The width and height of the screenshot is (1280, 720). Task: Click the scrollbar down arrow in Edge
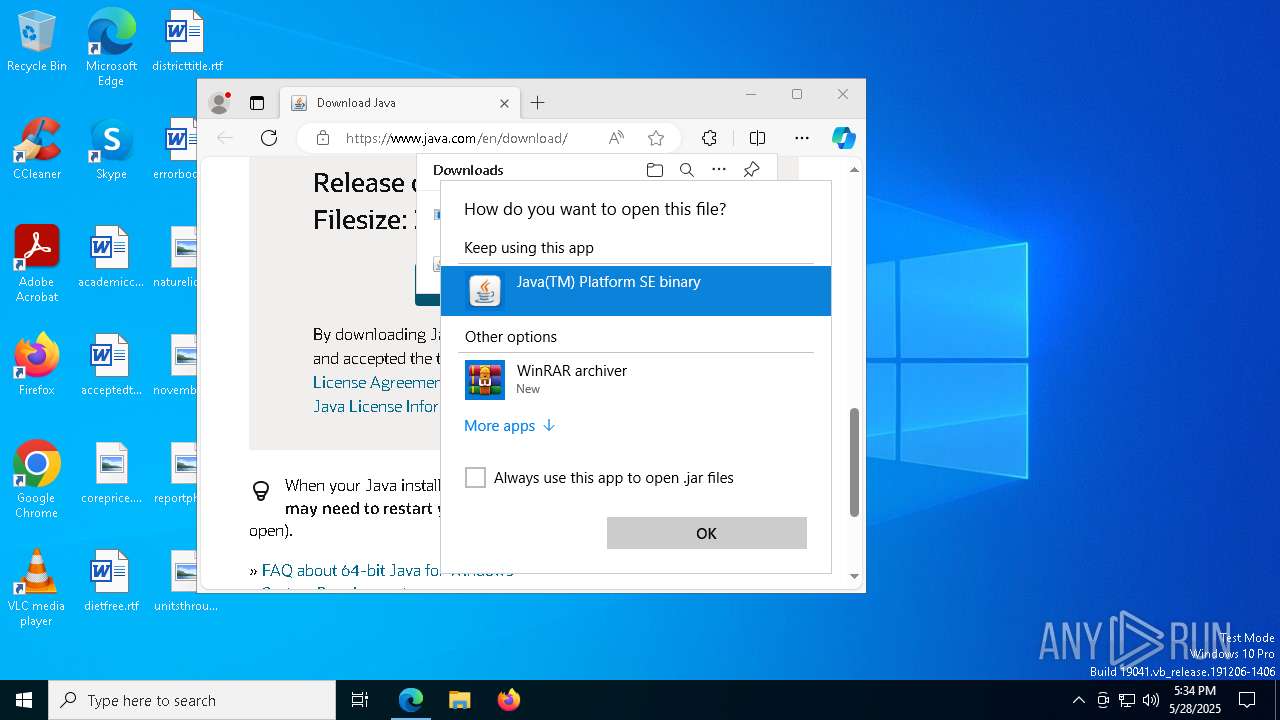click(854, 576)
